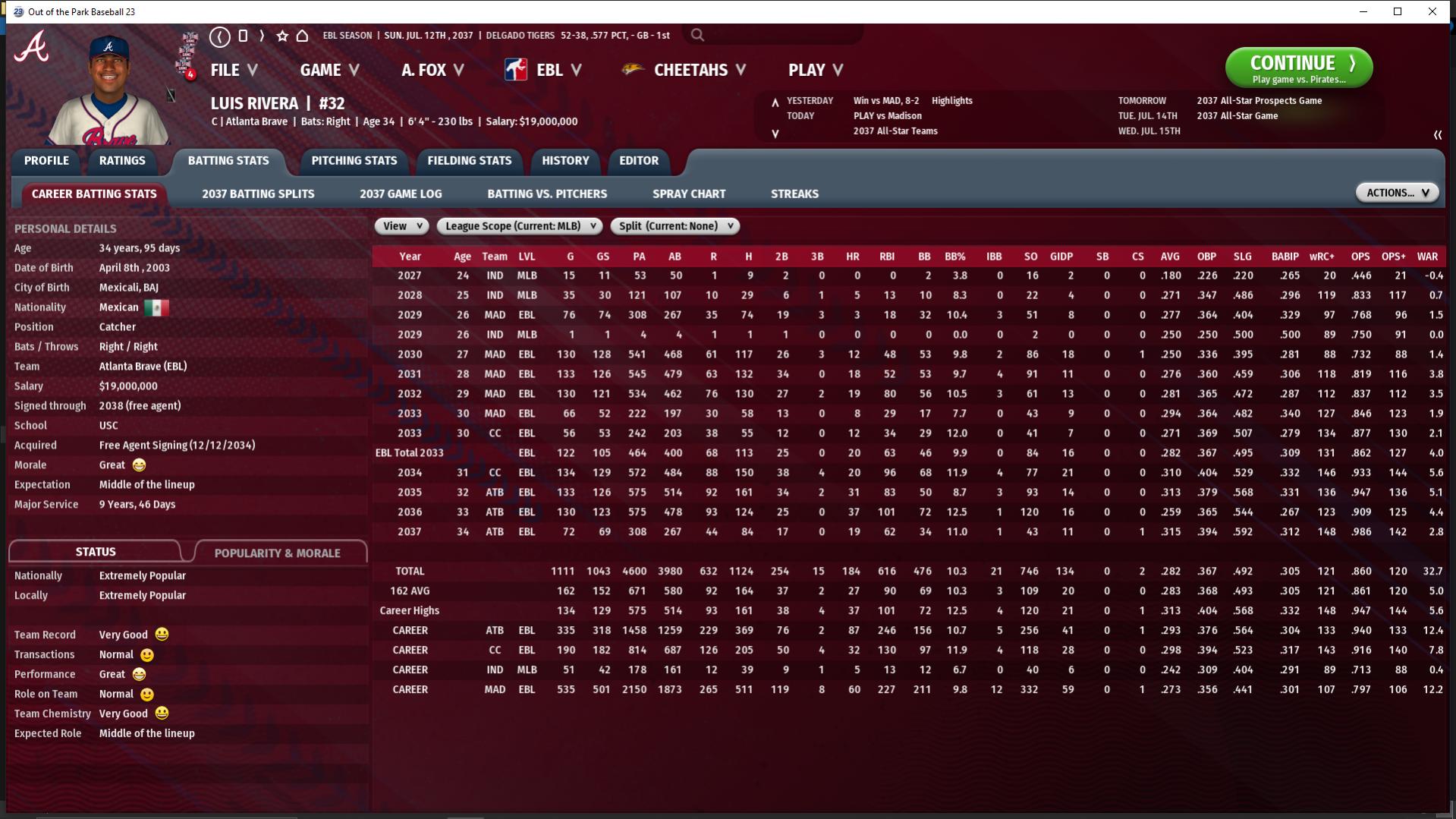Switch to the Ratings tab
The image size is (1456, 819).
[122, 161]
